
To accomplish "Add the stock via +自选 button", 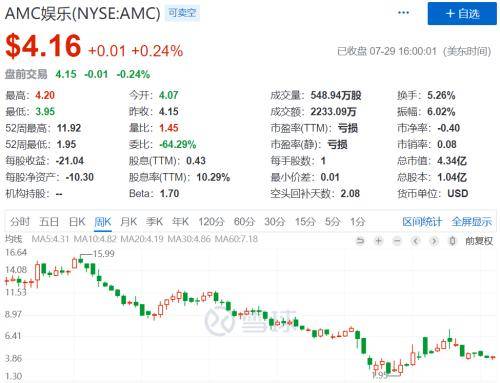I will [x=462, y=14].
